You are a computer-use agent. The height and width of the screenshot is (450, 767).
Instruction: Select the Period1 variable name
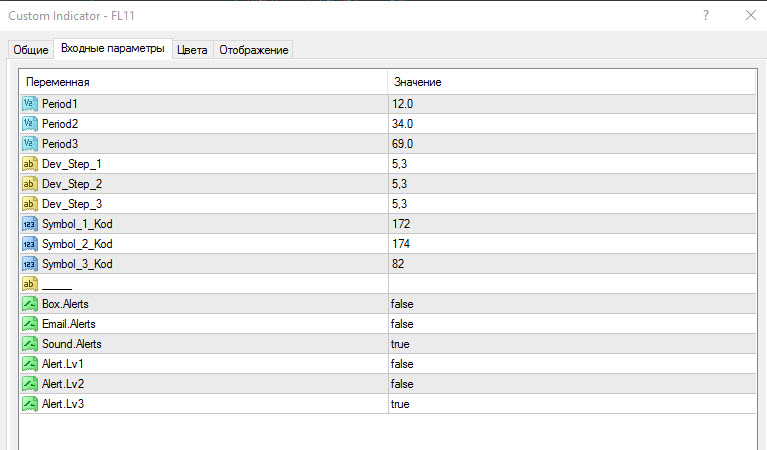click(60, 104)
